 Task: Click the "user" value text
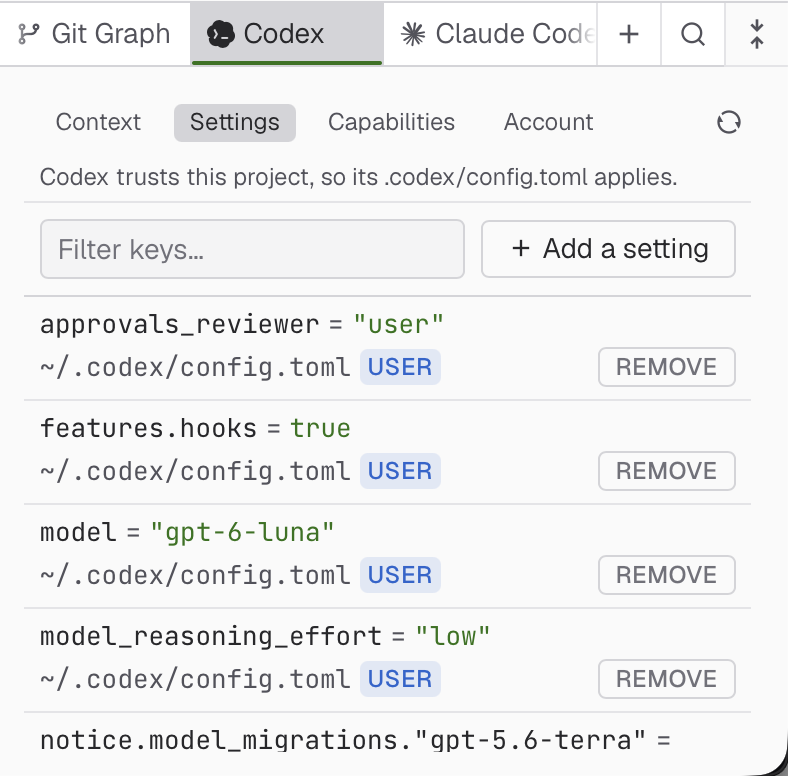tap(399, 325)
